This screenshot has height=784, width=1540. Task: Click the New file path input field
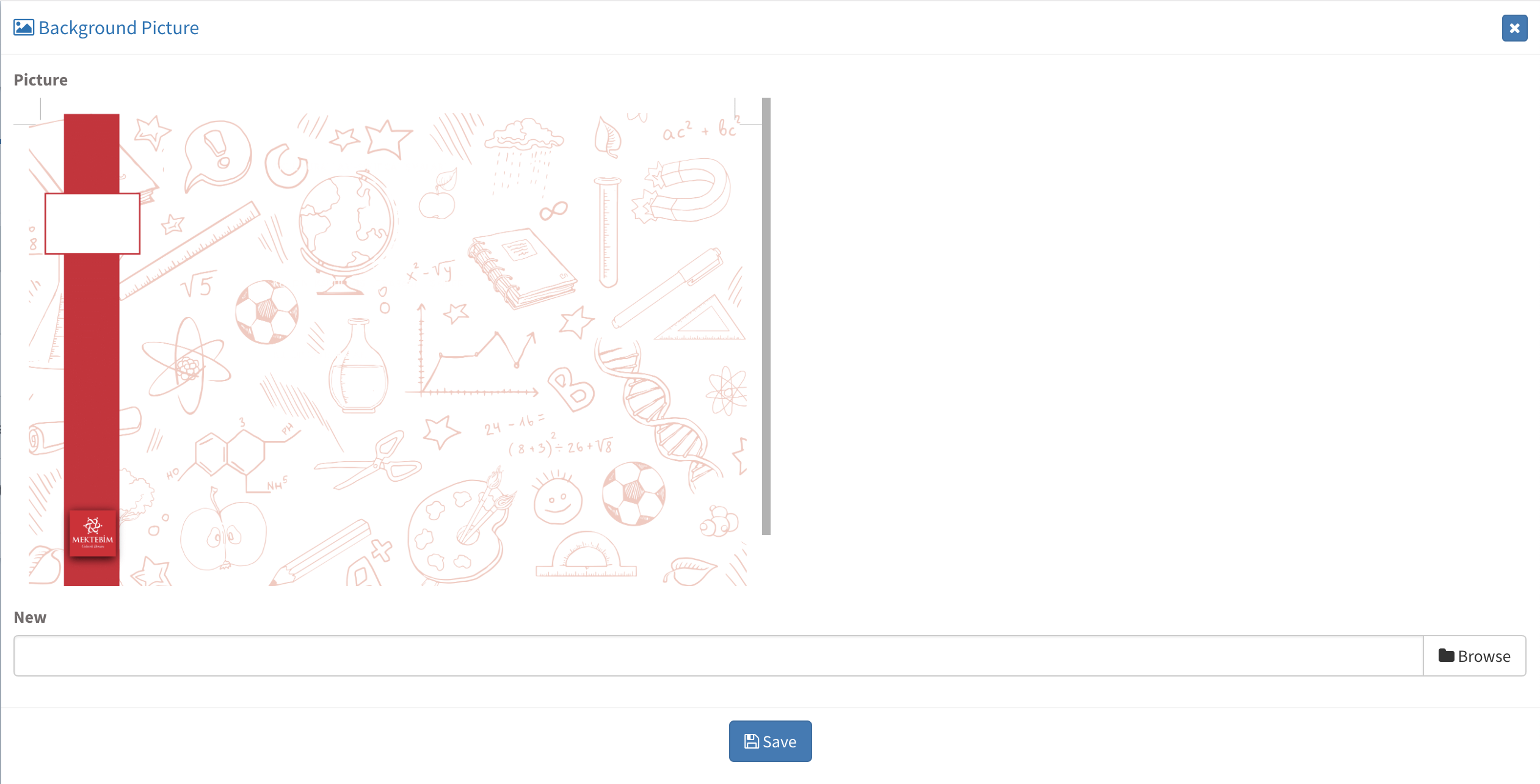click(x=718, y=656)
